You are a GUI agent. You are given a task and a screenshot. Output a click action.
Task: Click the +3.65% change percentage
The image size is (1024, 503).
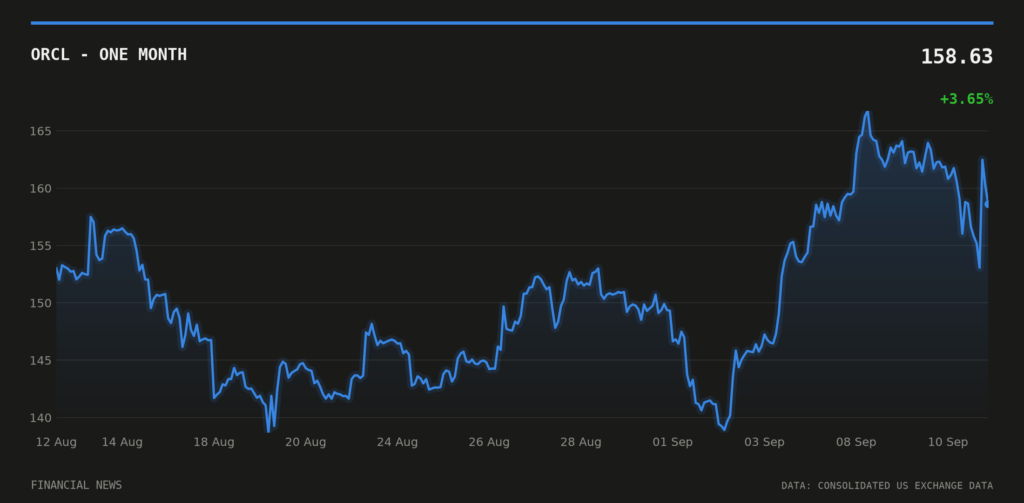click(x=967, y=99)
